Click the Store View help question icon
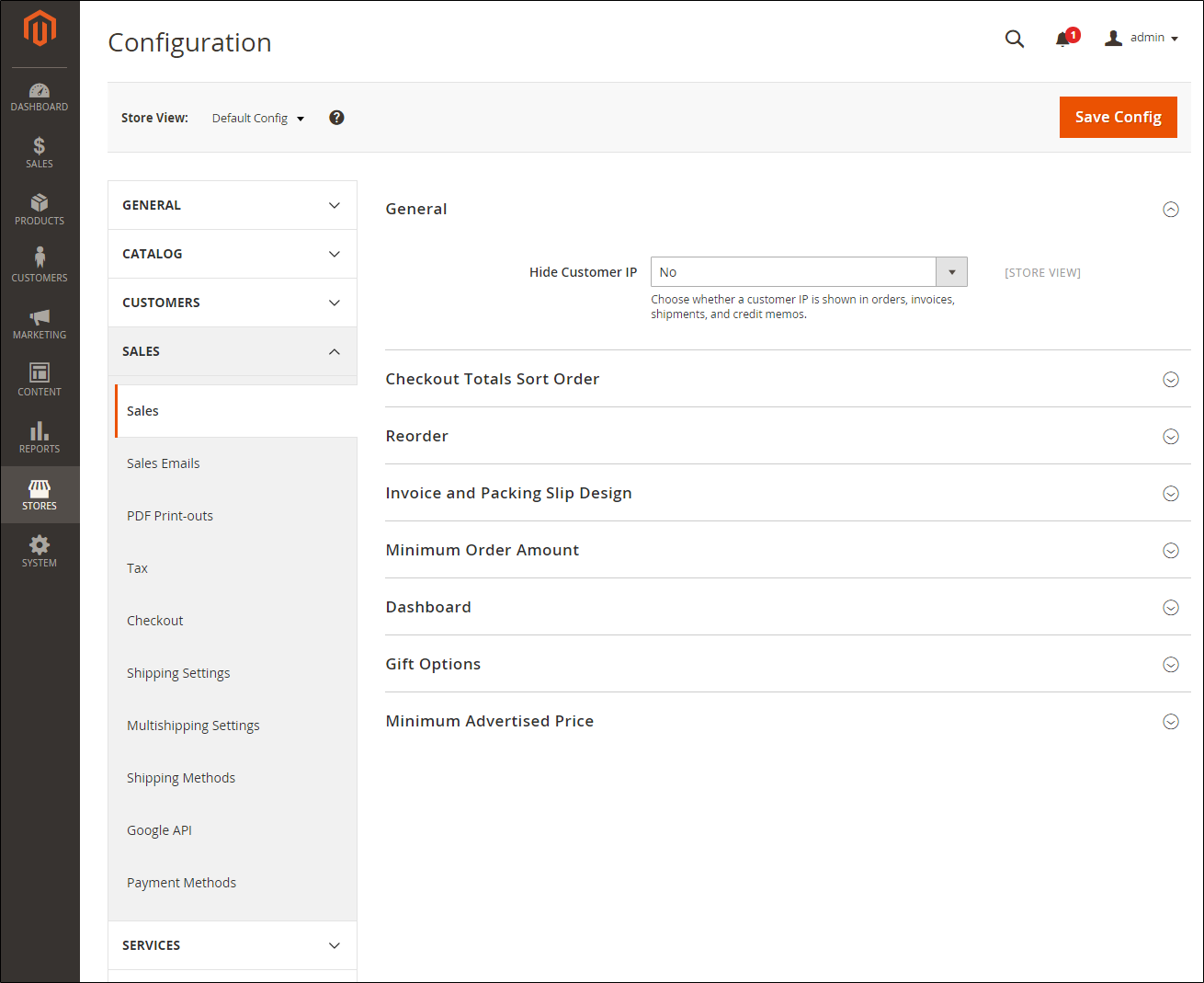The image size is (1204, 983). pyautogui.click(x=336, y=118)
